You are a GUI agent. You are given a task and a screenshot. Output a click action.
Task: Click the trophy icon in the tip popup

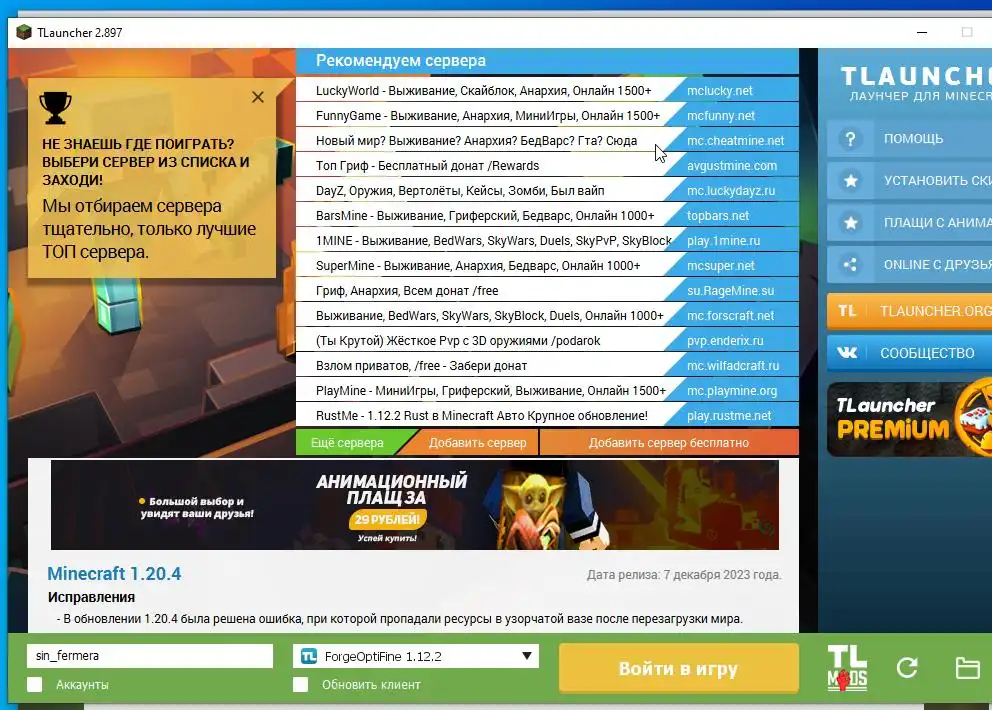pyautogui.click(x=55, y=108)
